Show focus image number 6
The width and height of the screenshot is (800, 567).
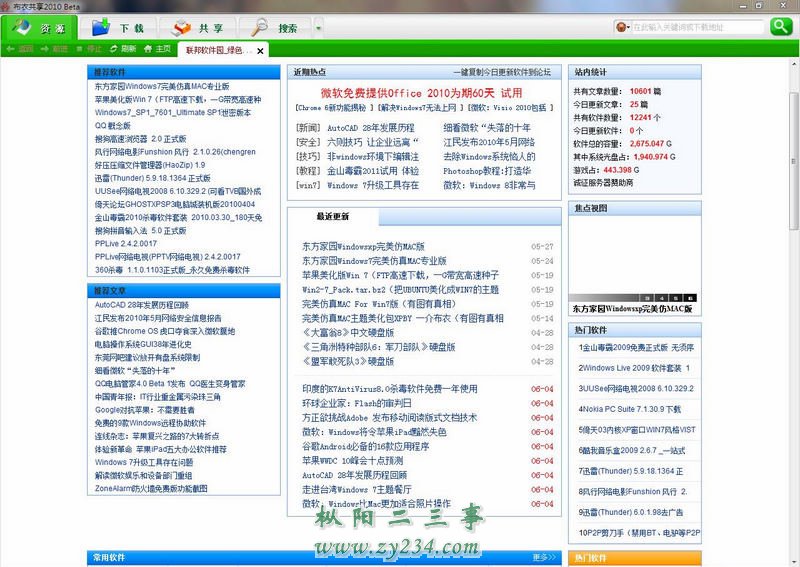tap(690, 298)
